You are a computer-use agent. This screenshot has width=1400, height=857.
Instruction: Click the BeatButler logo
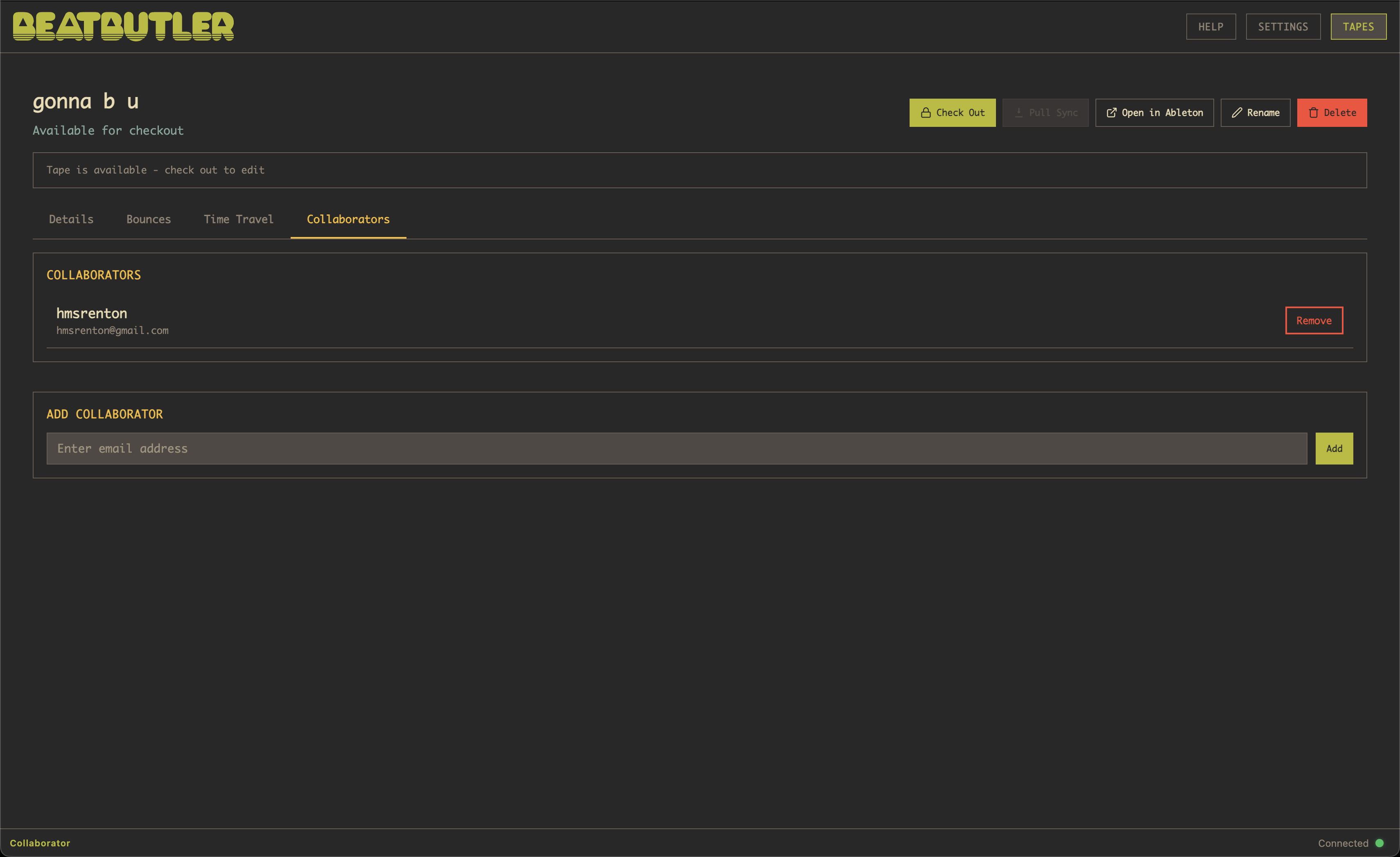123,26
